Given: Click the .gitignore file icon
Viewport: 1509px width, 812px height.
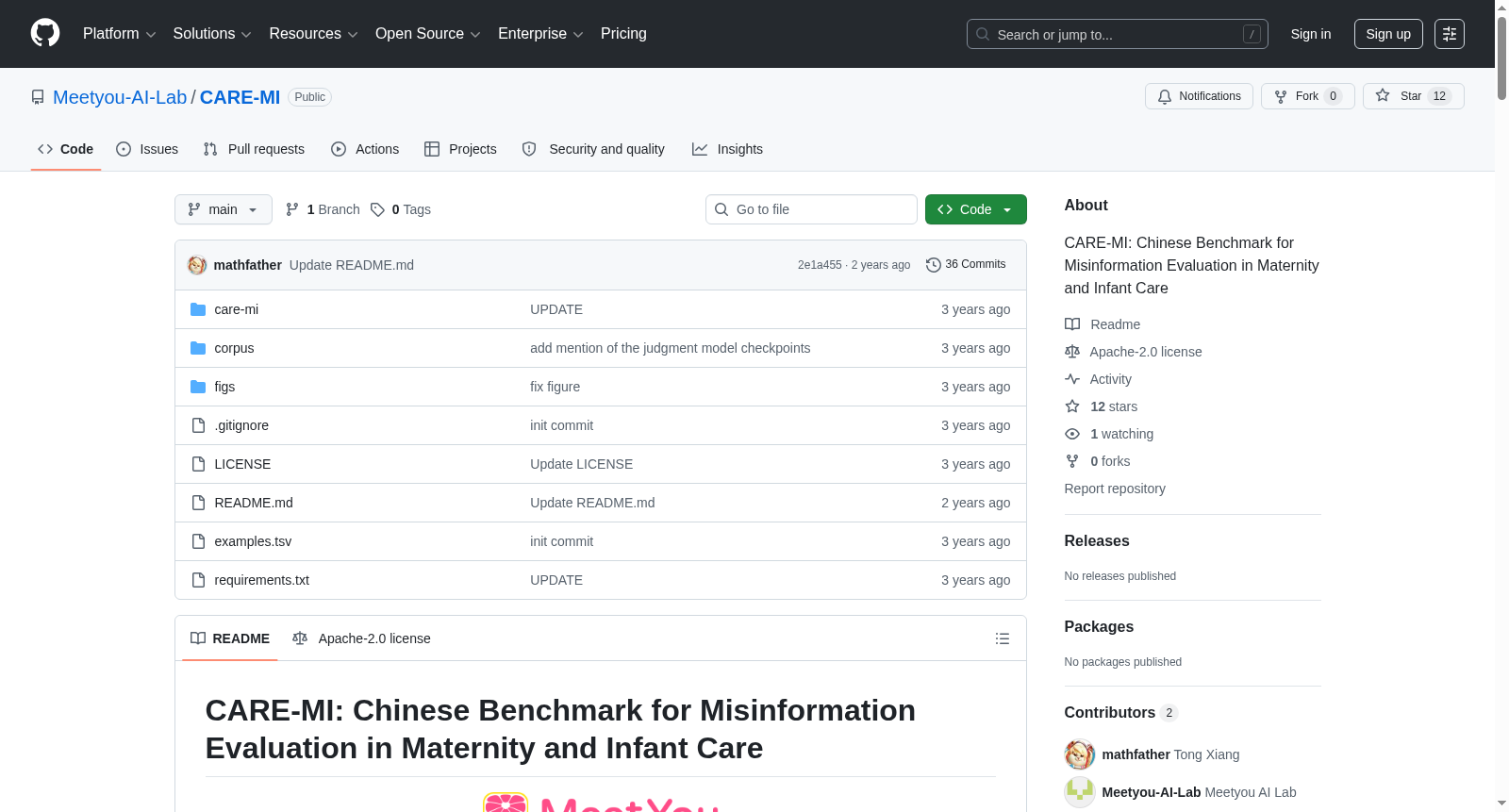Looking at the screenshot, I should 198,425.
